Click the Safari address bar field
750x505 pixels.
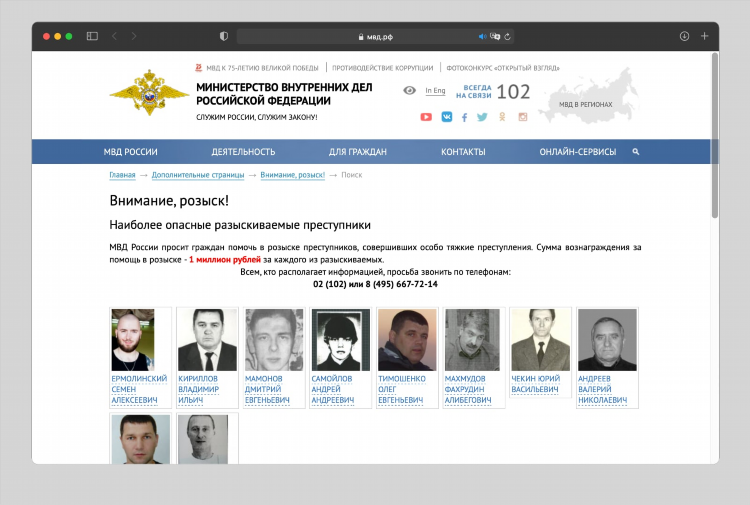click(x=375, y=36)
